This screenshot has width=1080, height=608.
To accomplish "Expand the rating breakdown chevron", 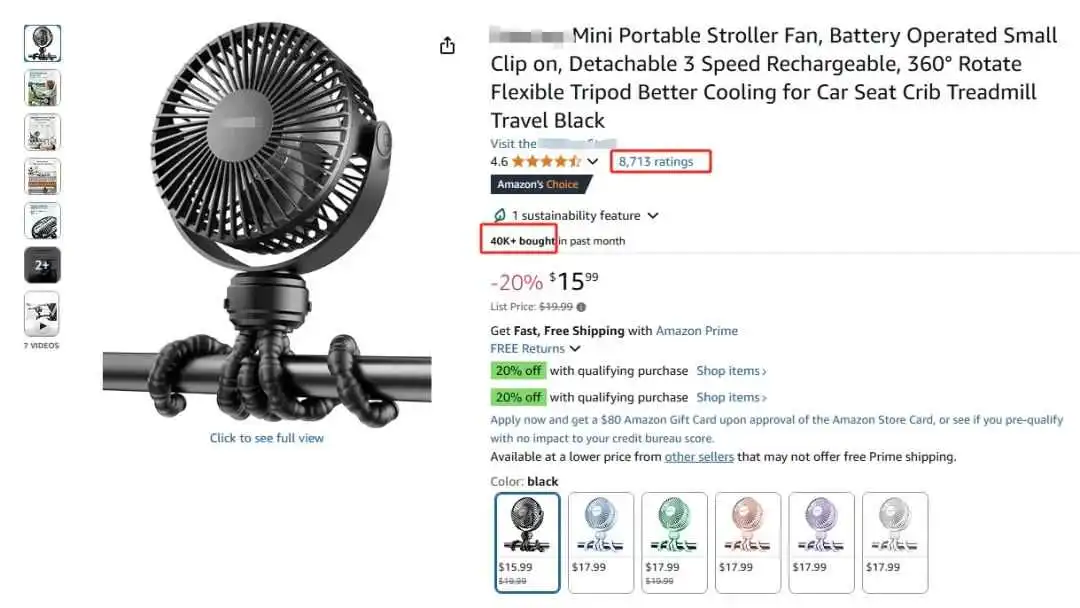I will 592,162.
